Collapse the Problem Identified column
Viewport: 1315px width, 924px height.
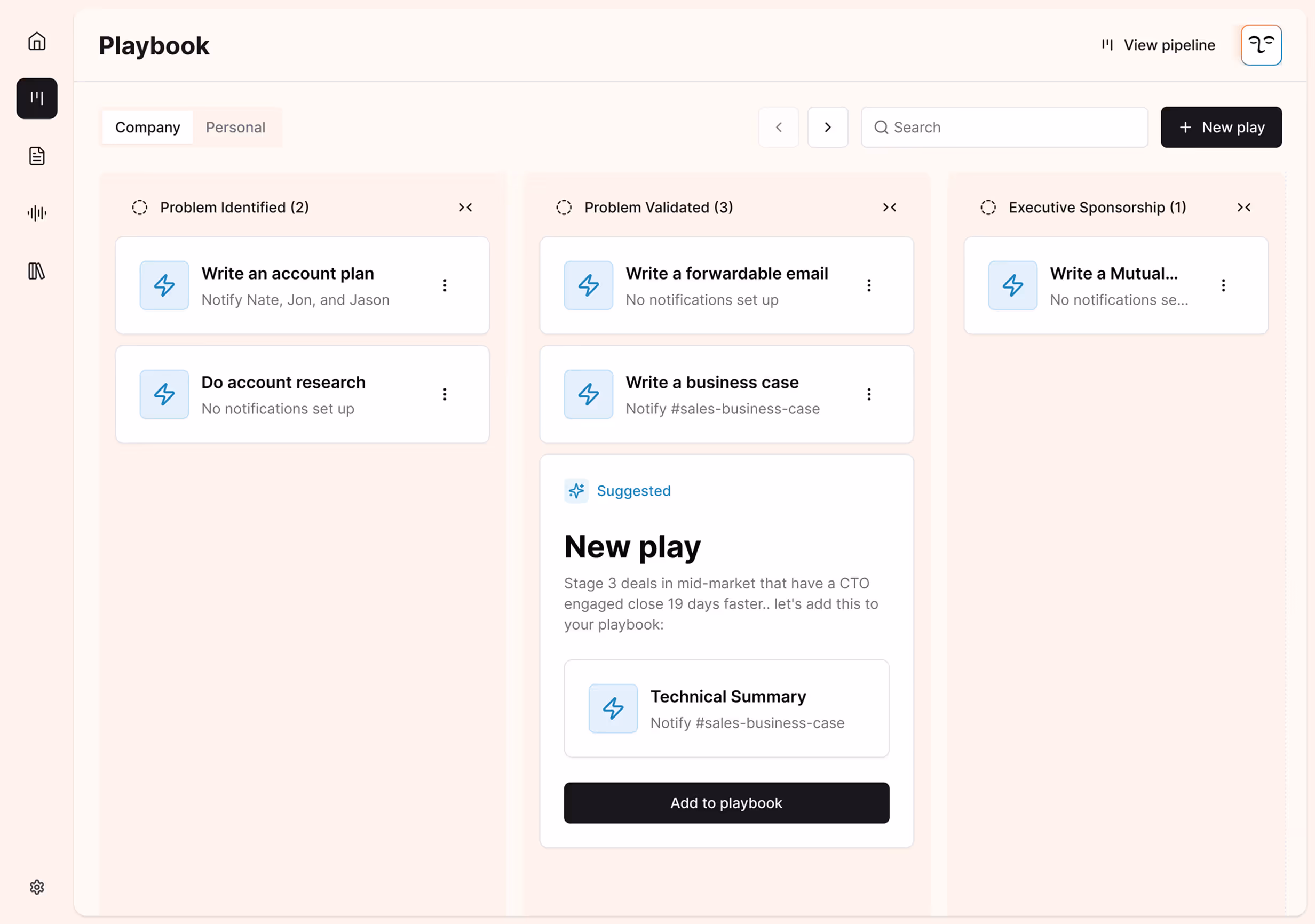point(465,207)
